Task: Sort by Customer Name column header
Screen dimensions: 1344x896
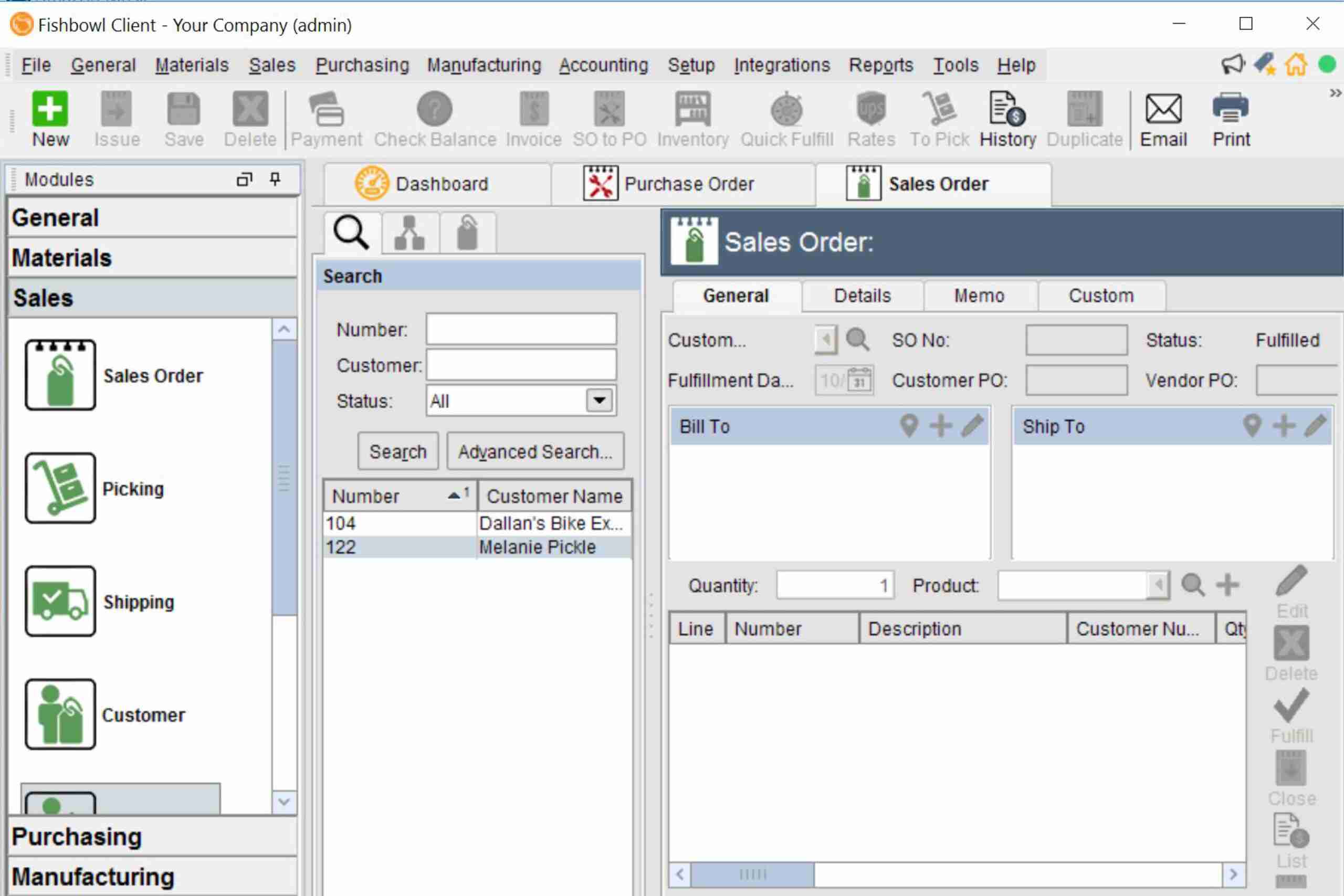Action: point(554,496)
